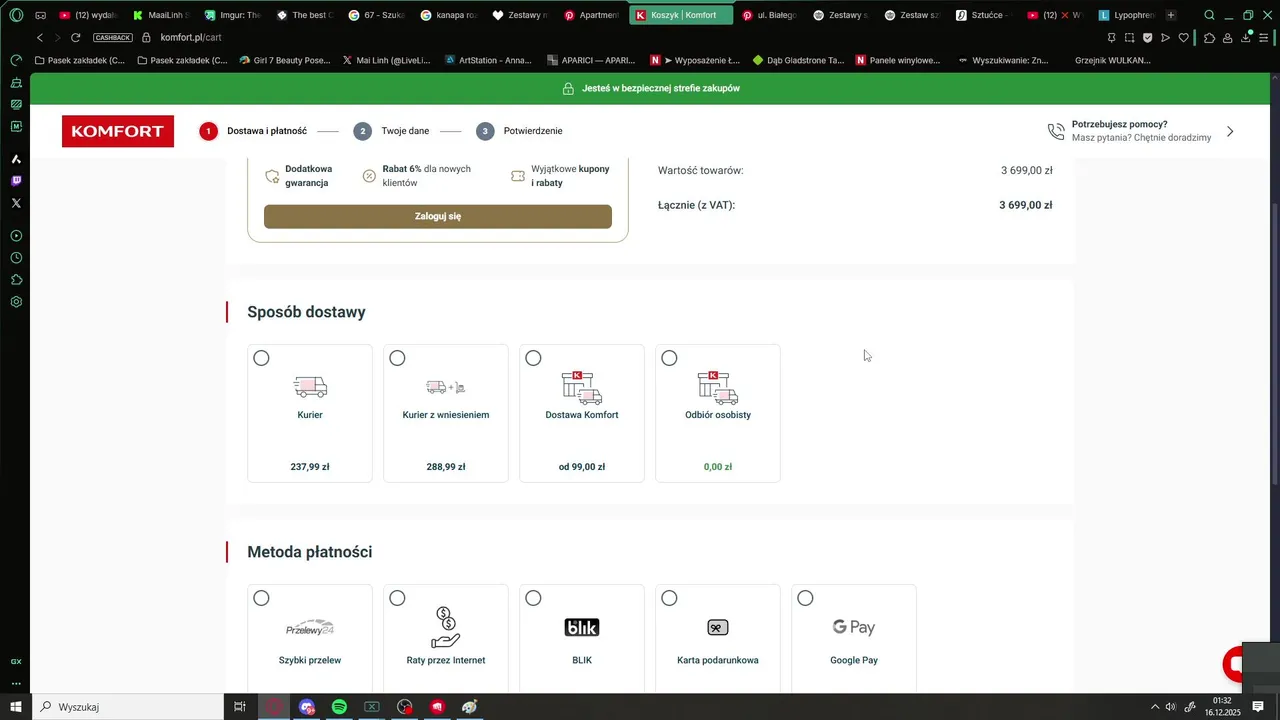Open the browser snapshot tool icon
This screenshot has width=1280, height=720.
(1129, 37)
